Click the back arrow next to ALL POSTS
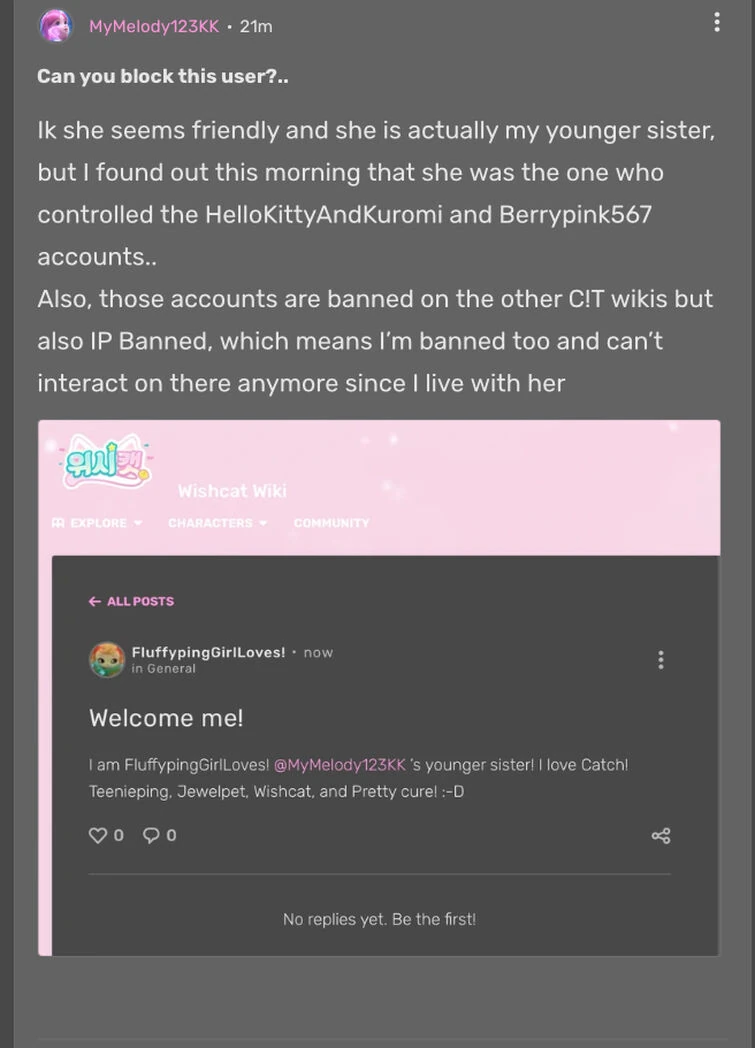 tap(94, 601)
